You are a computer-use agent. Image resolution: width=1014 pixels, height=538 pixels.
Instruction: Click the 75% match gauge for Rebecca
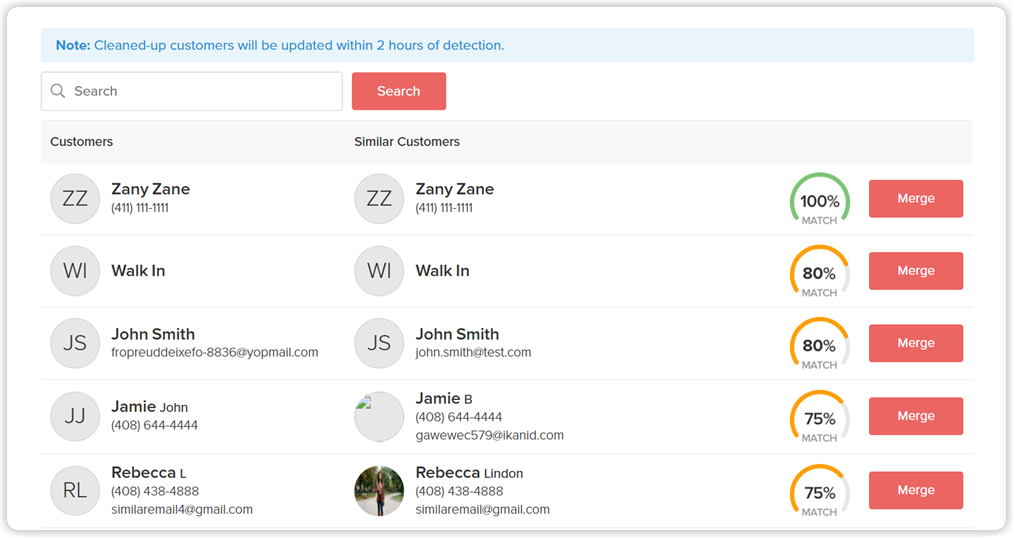(819, 491)
